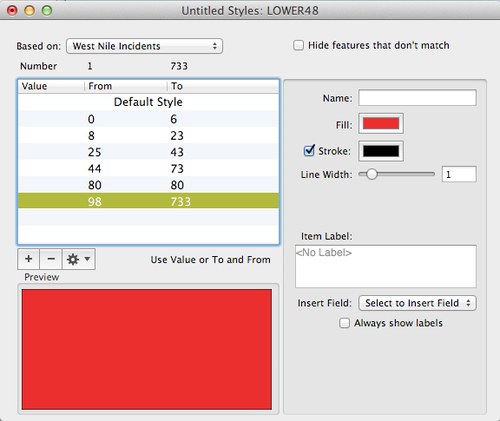This screenshot has height=421, width=500.
Task: Enable Always show labels checkbox
Action: tap(344, 323)
